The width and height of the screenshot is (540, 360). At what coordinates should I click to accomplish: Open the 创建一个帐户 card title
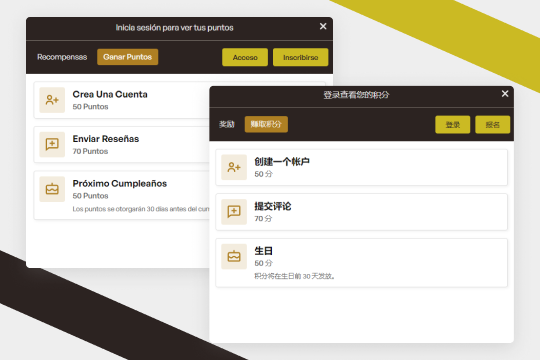(282, 162)
